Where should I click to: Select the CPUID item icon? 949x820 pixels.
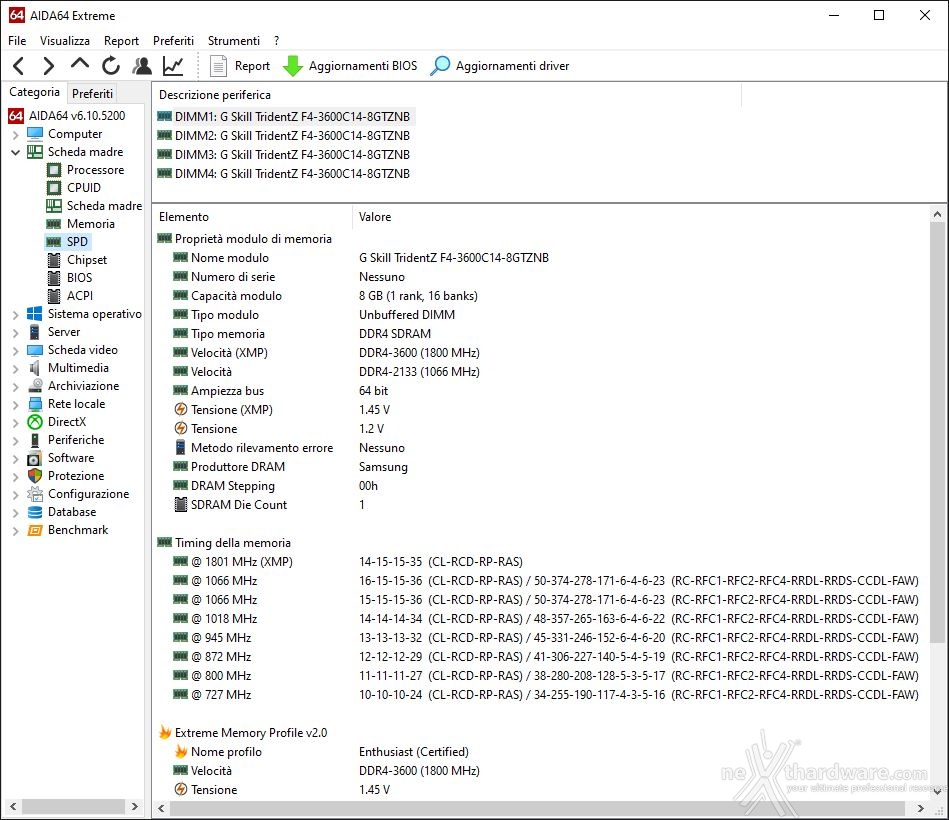tap(54, 188)
